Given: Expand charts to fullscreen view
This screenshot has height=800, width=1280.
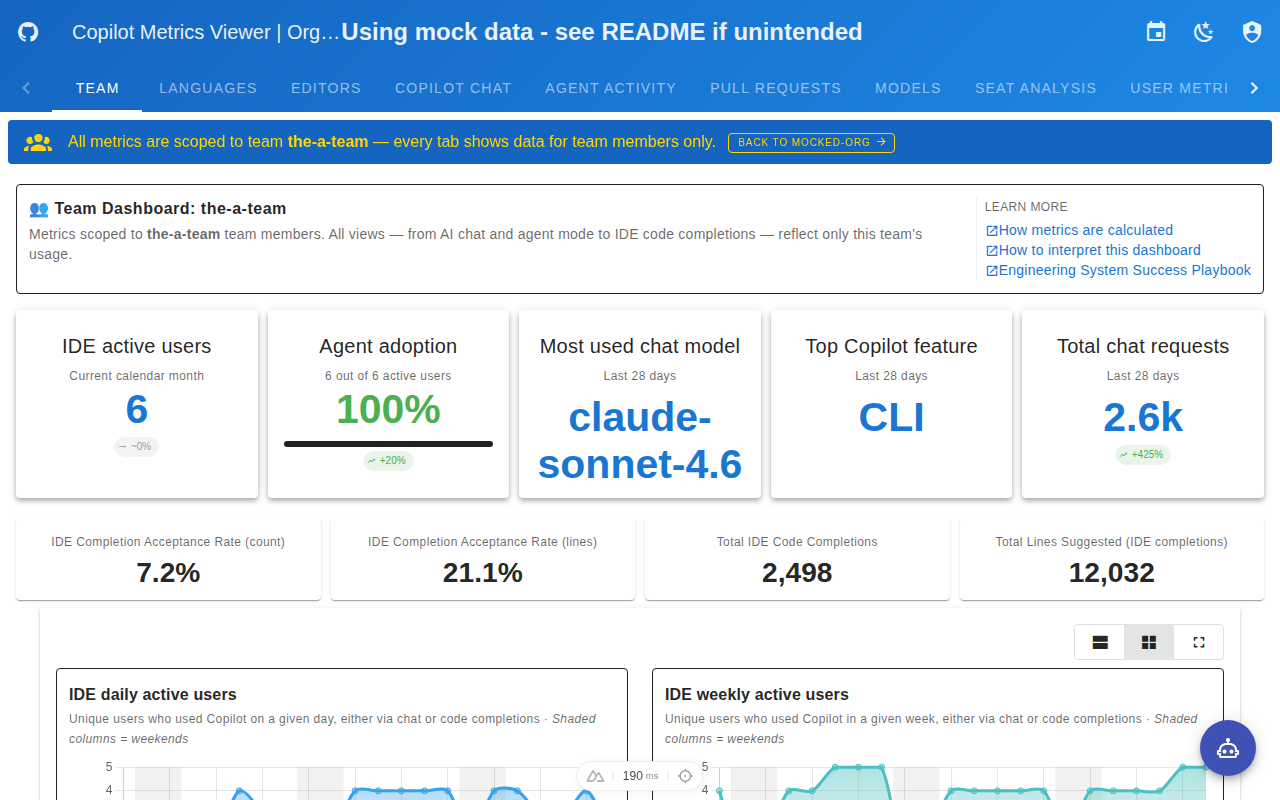Looking at the screenshot, I should pyautogui.click(x=1199, y=642).
